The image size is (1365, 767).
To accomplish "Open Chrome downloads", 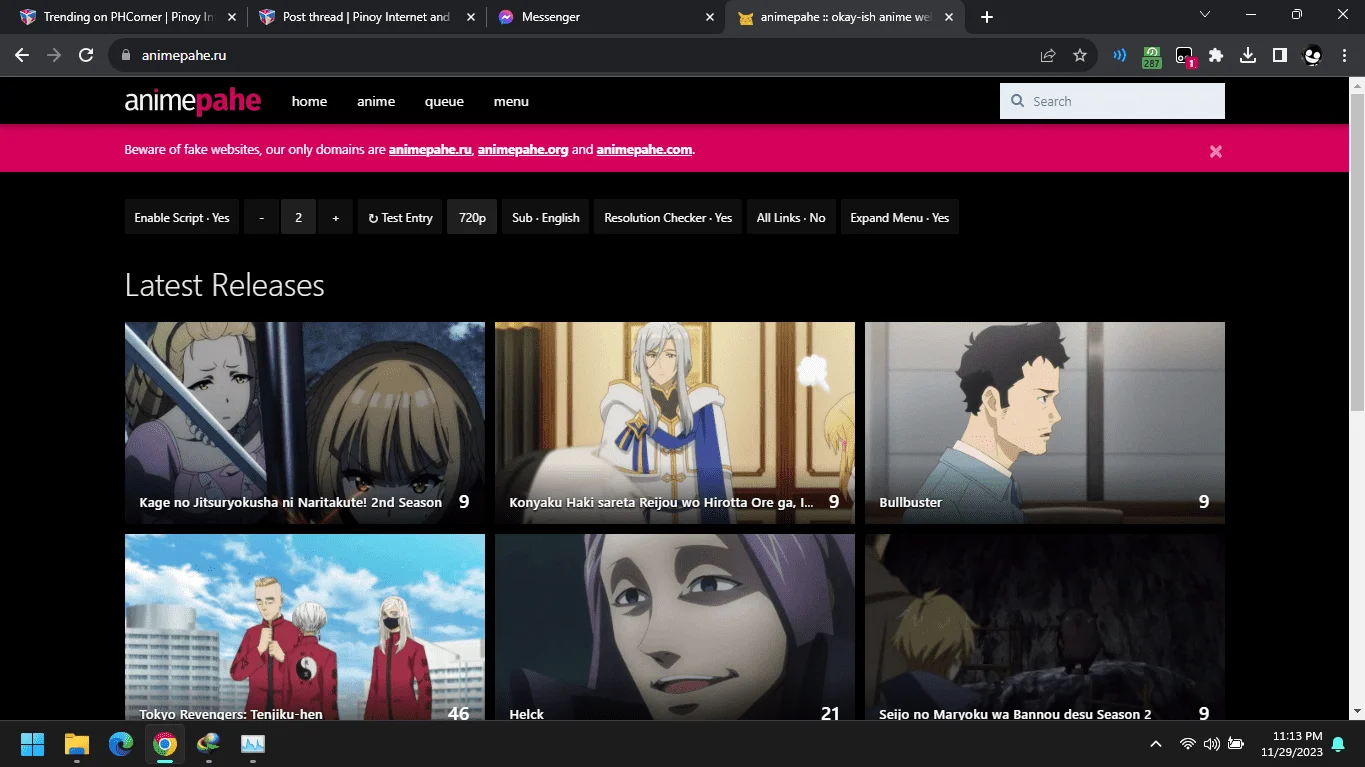I will [x=1248, y=56].
